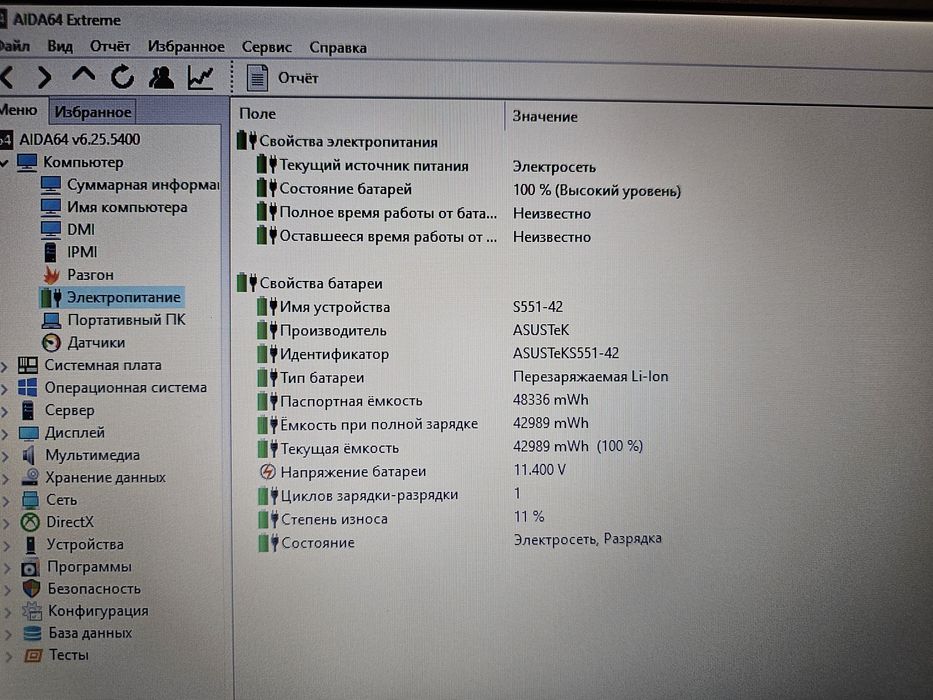Expand the Операционная система tree node
This screenshot has height=700, width=933.
[5, 388]
